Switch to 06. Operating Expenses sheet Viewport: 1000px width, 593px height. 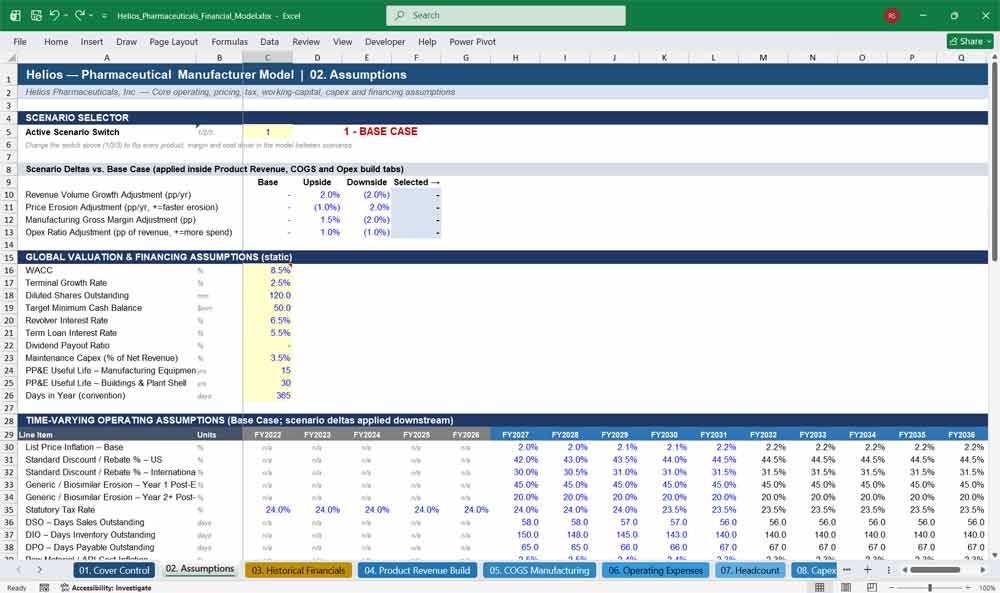[x=656, y=570]
